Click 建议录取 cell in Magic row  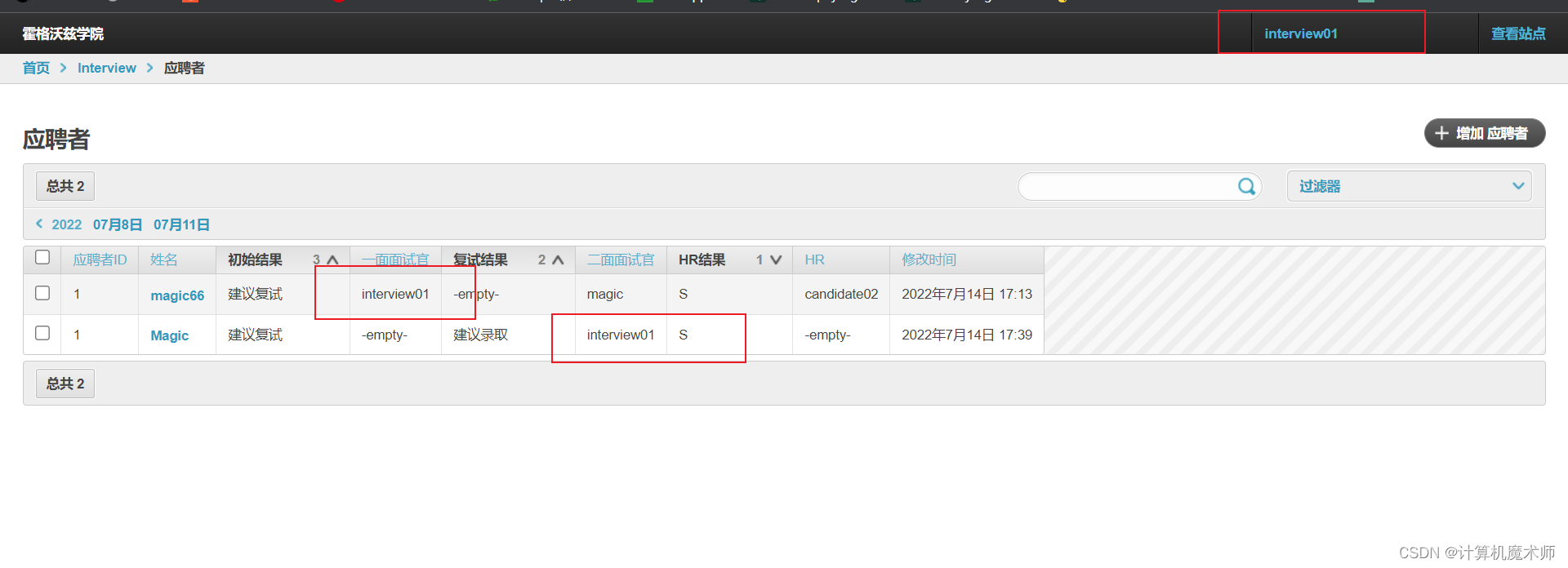click(x=480, y=335)
